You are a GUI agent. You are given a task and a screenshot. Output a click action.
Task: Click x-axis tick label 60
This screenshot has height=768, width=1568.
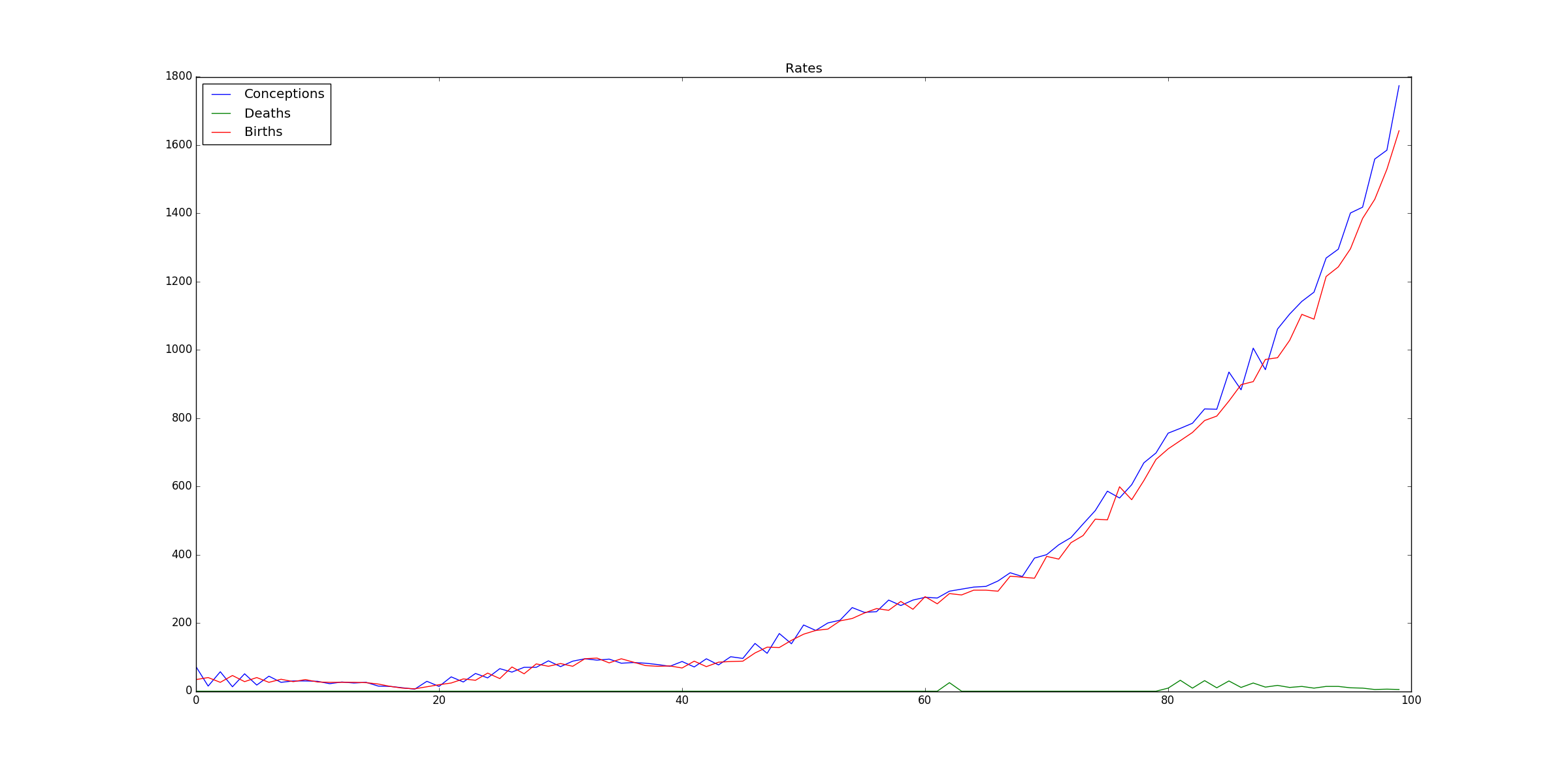925,701
